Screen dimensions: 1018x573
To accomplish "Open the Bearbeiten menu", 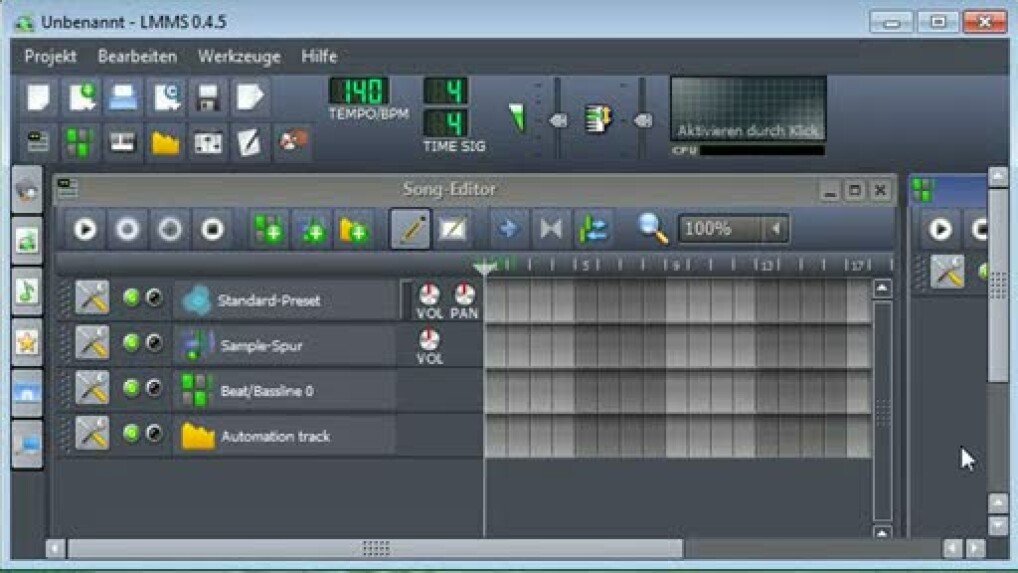I will point(137,57).
